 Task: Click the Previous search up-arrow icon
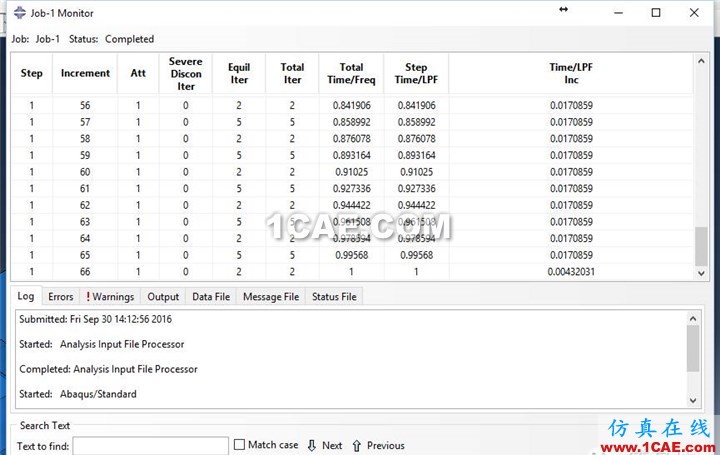(x=357, y=445)
